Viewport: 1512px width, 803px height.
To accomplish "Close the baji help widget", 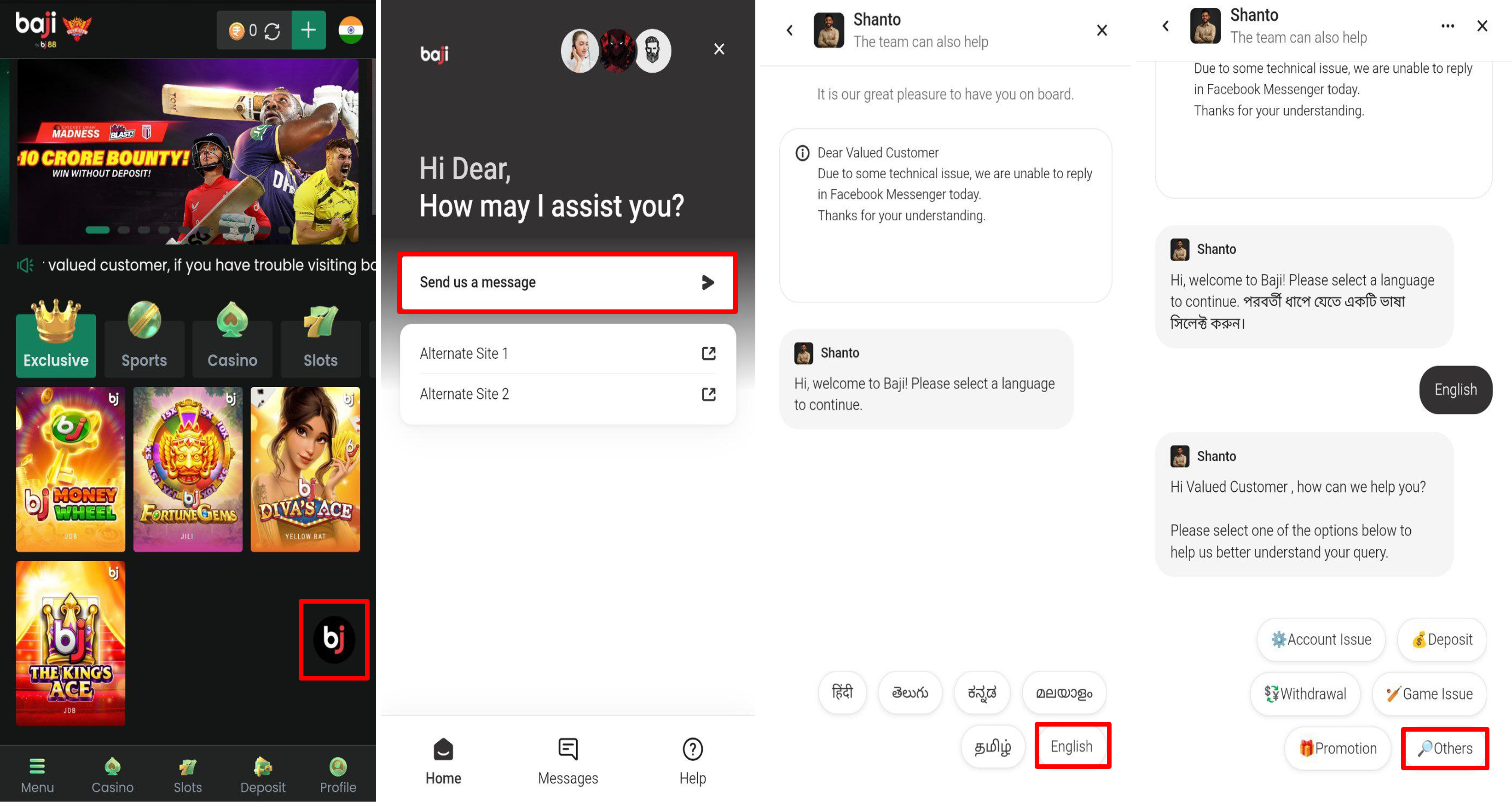I will pyautogui.click(x=719, y=49).
